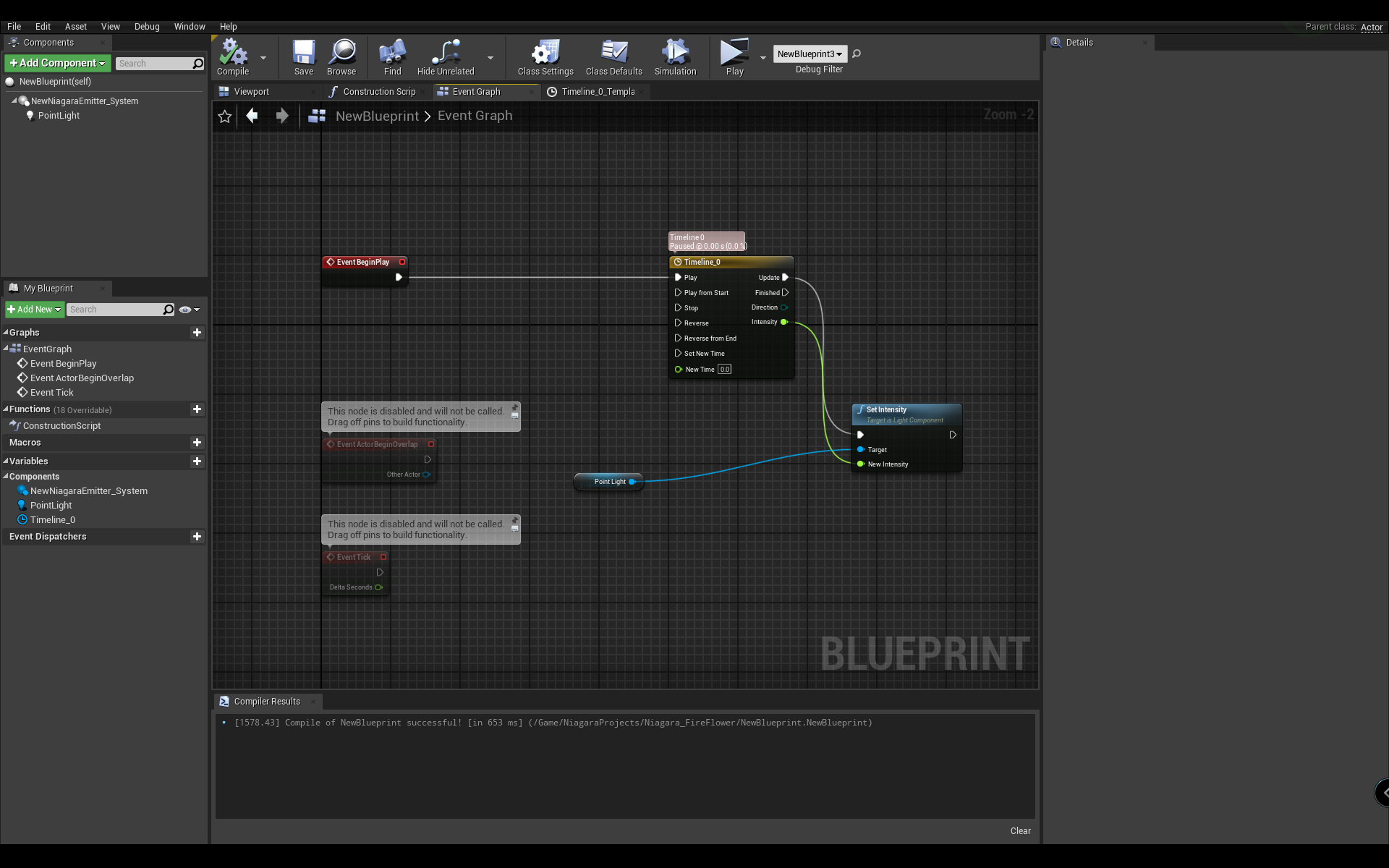This screenshot has height=868, width=1389.
Task: Collapse the Functions section triangle
Action: point(6,409)
